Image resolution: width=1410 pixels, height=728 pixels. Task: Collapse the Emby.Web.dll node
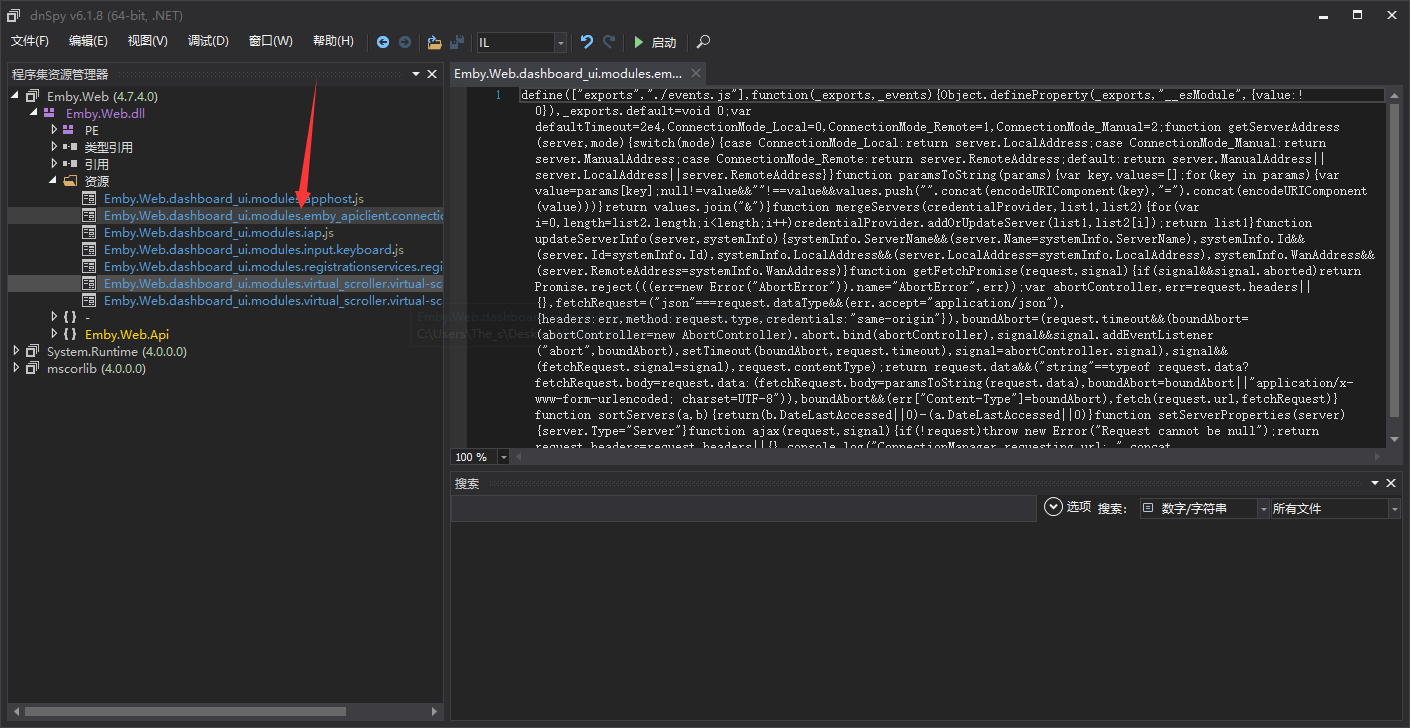(33, 113)
